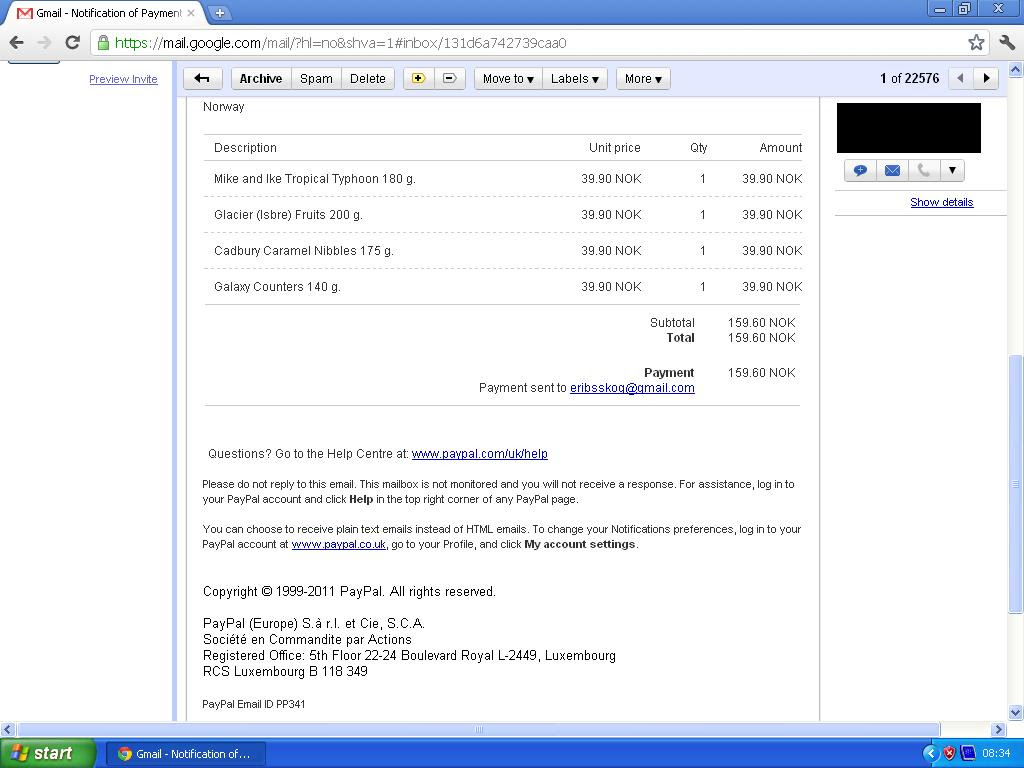The width and height of the screenshot is (1024, 768).
Task: Click the blue monitor tray icon
Action: pos(968,754)
